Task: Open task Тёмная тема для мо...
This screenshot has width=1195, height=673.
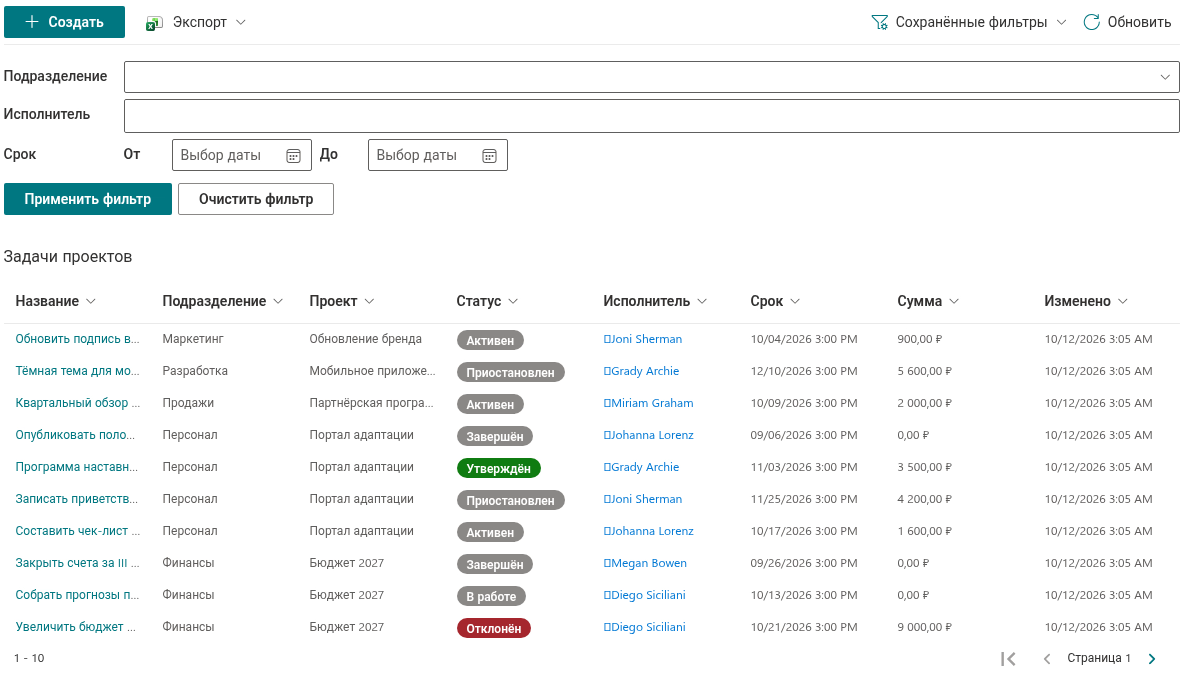Action: tap(78, 371)
